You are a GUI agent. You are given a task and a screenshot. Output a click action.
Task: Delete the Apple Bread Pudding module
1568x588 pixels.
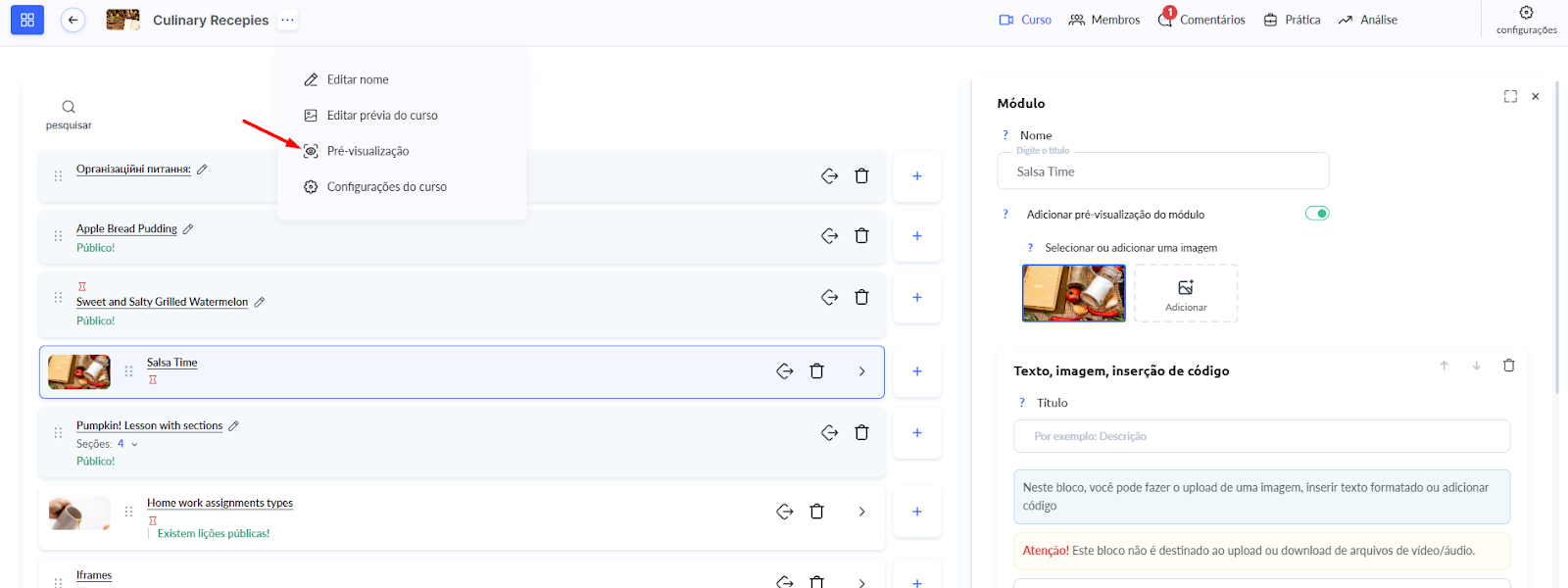(861, 235)
